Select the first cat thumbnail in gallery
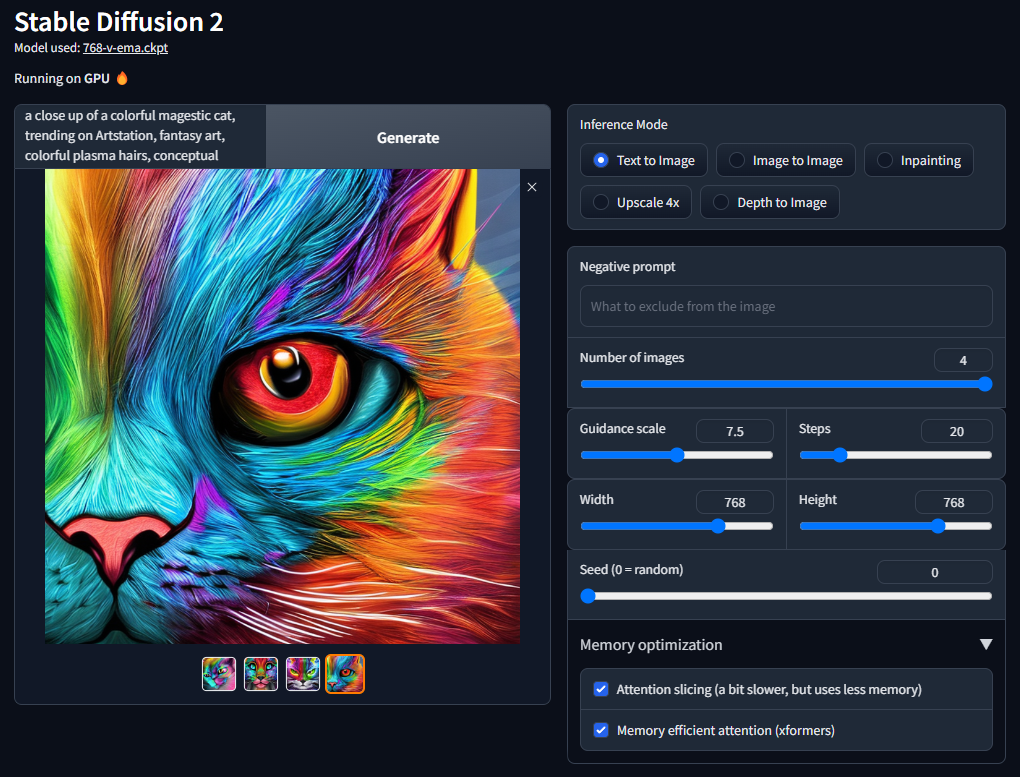The height and width of the screenshot is (777, 1020). click(219, 674)
